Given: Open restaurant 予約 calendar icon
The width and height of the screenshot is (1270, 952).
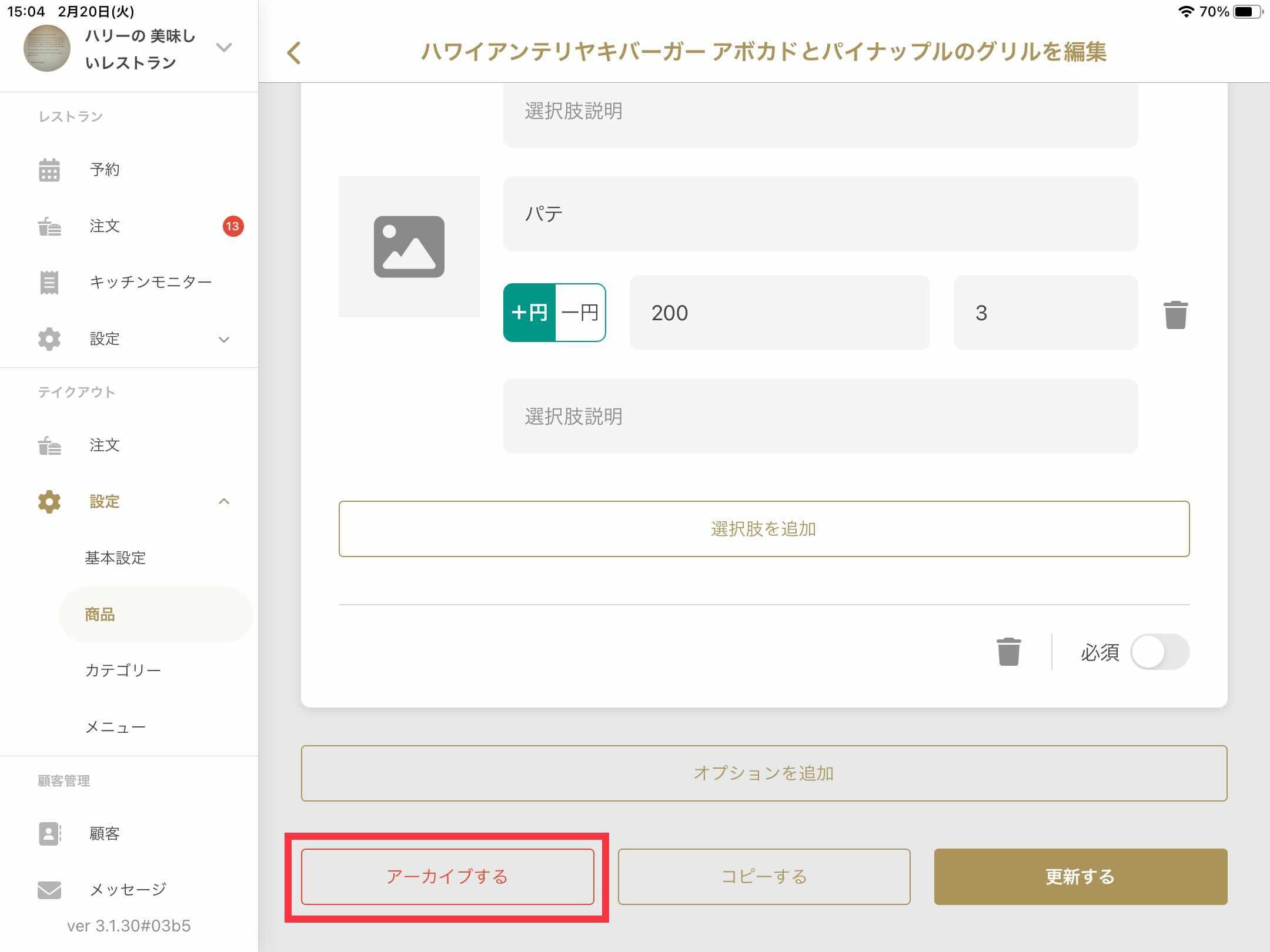Looking at the screenshot, I should tap(49, 170).
